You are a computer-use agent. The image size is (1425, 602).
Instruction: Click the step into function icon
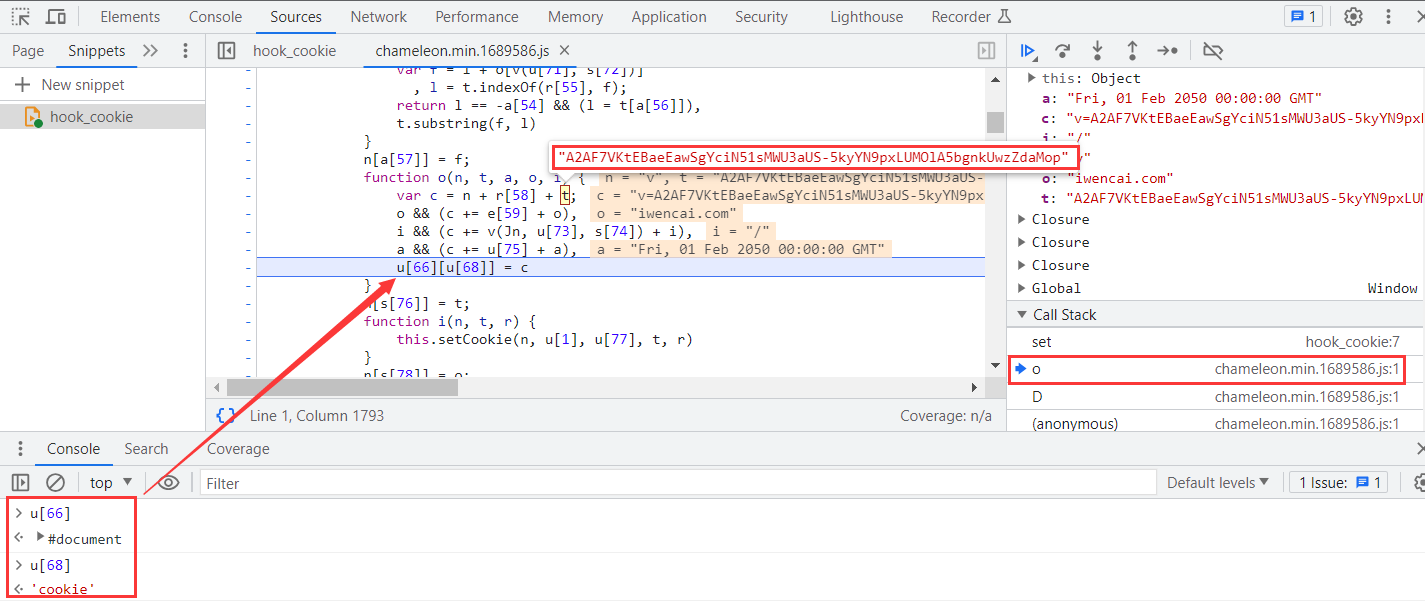[x=1097, y=51]
